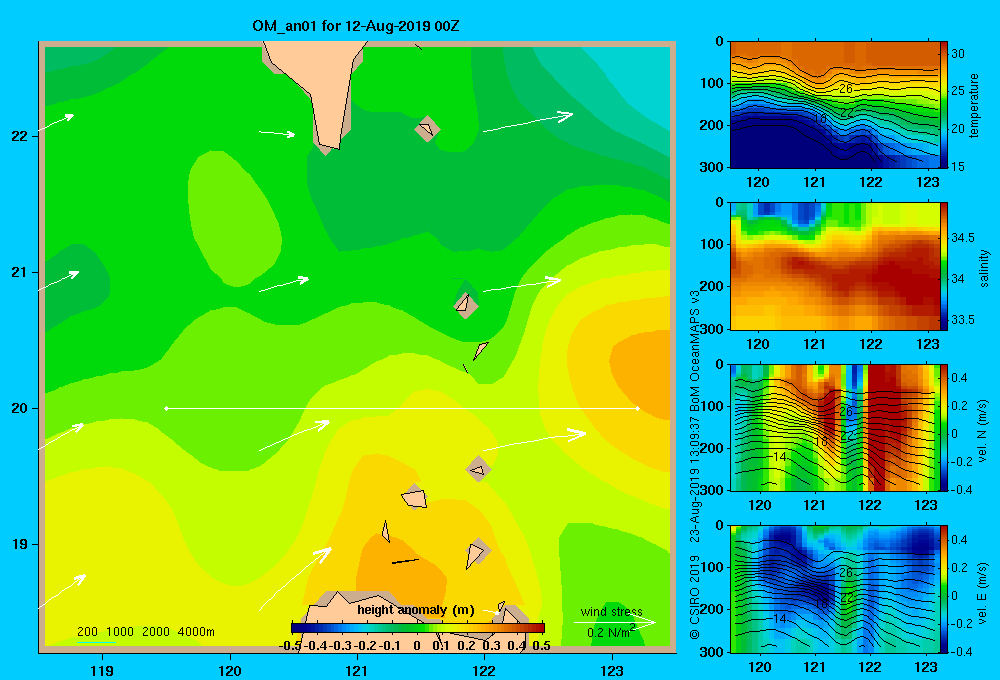Click the 1000 depth contour legend entry
The width and height of the screenshot is (1000, 680).
click(120, 632)
